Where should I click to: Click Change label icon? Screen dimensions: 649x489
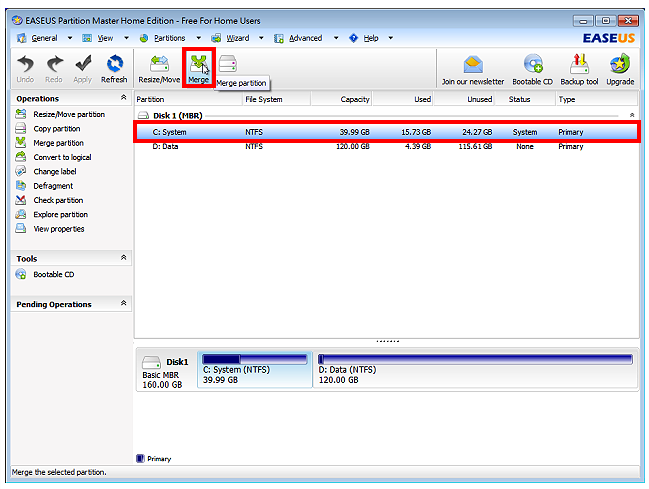21,171
